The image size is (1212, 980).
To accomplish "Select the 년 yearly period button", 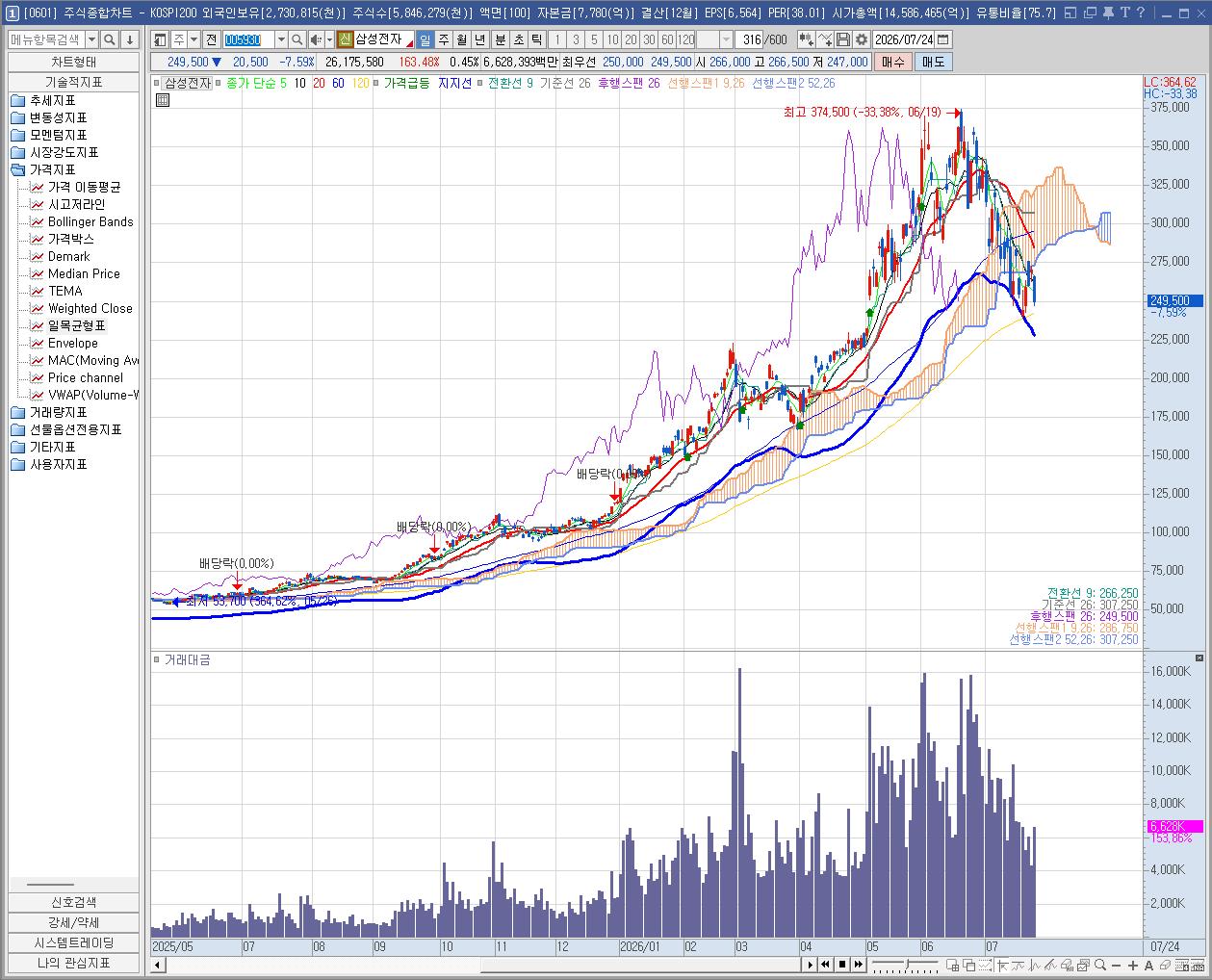I will tap(480, 39).
